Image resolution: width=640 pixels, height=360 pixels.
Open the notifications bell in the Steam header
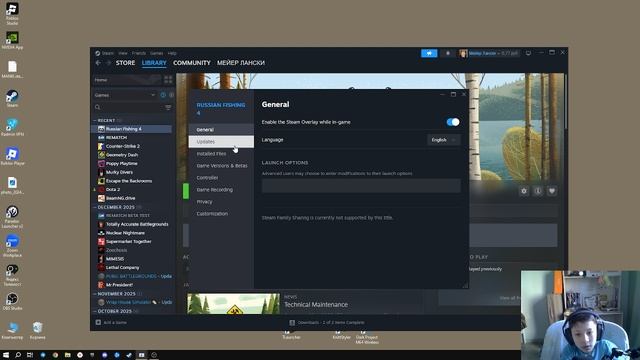[x=448, y=53]
